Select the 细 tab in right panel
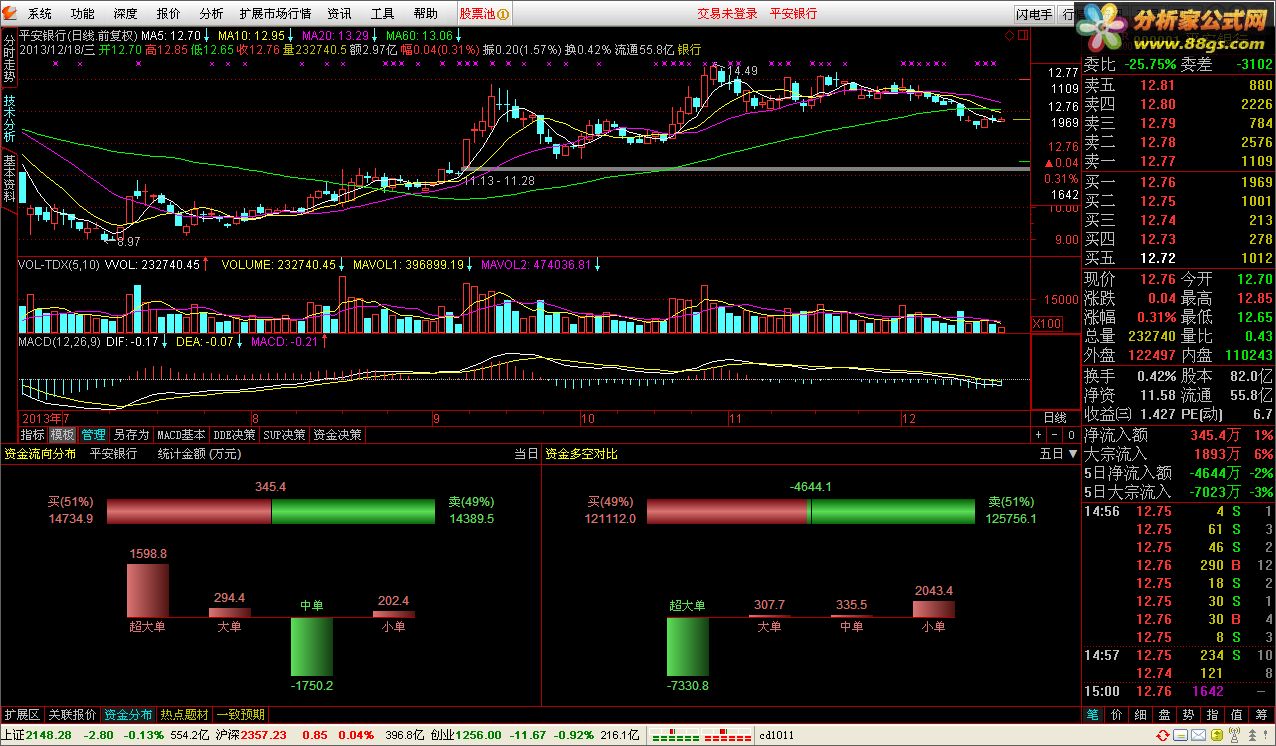The height and width of the screenshot is (746, 1276). pos(1141,715)
